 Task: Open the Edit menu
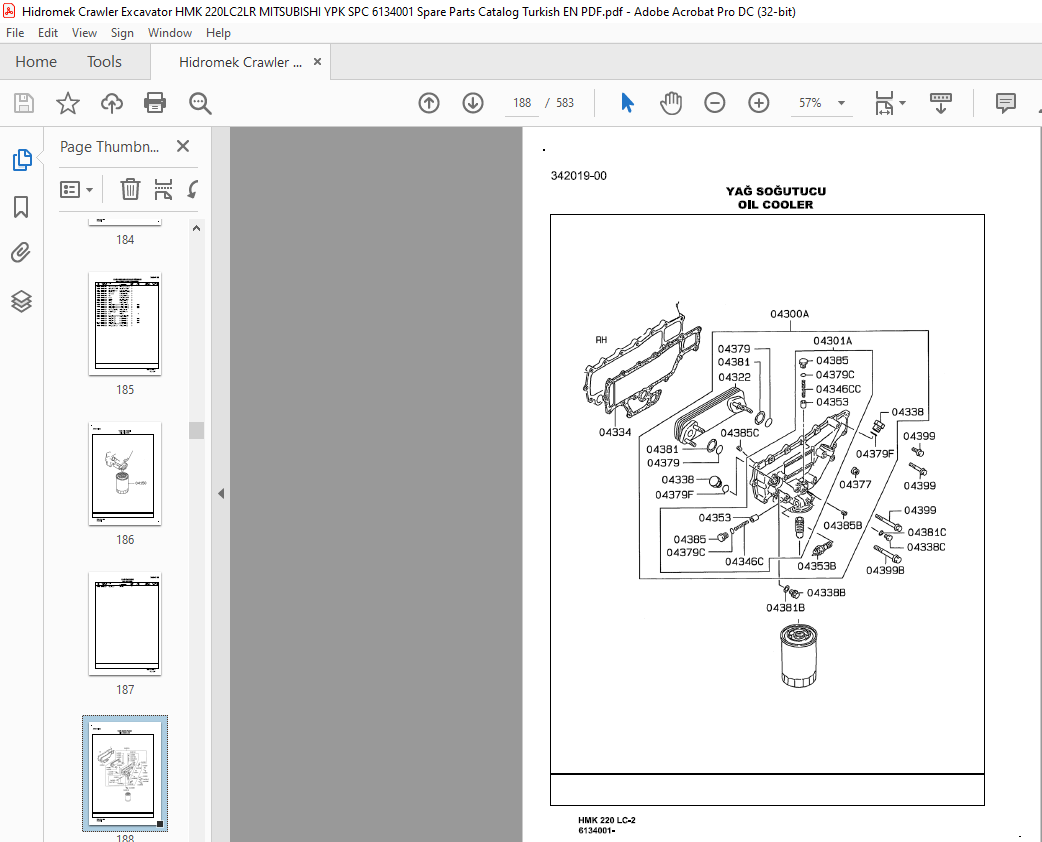click(47, 33)
